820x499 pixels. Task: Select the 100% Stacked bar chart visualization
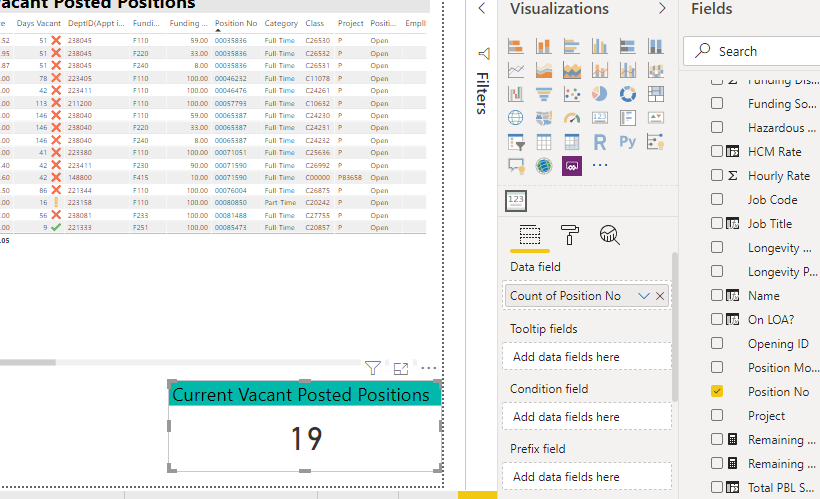[628, 46]
